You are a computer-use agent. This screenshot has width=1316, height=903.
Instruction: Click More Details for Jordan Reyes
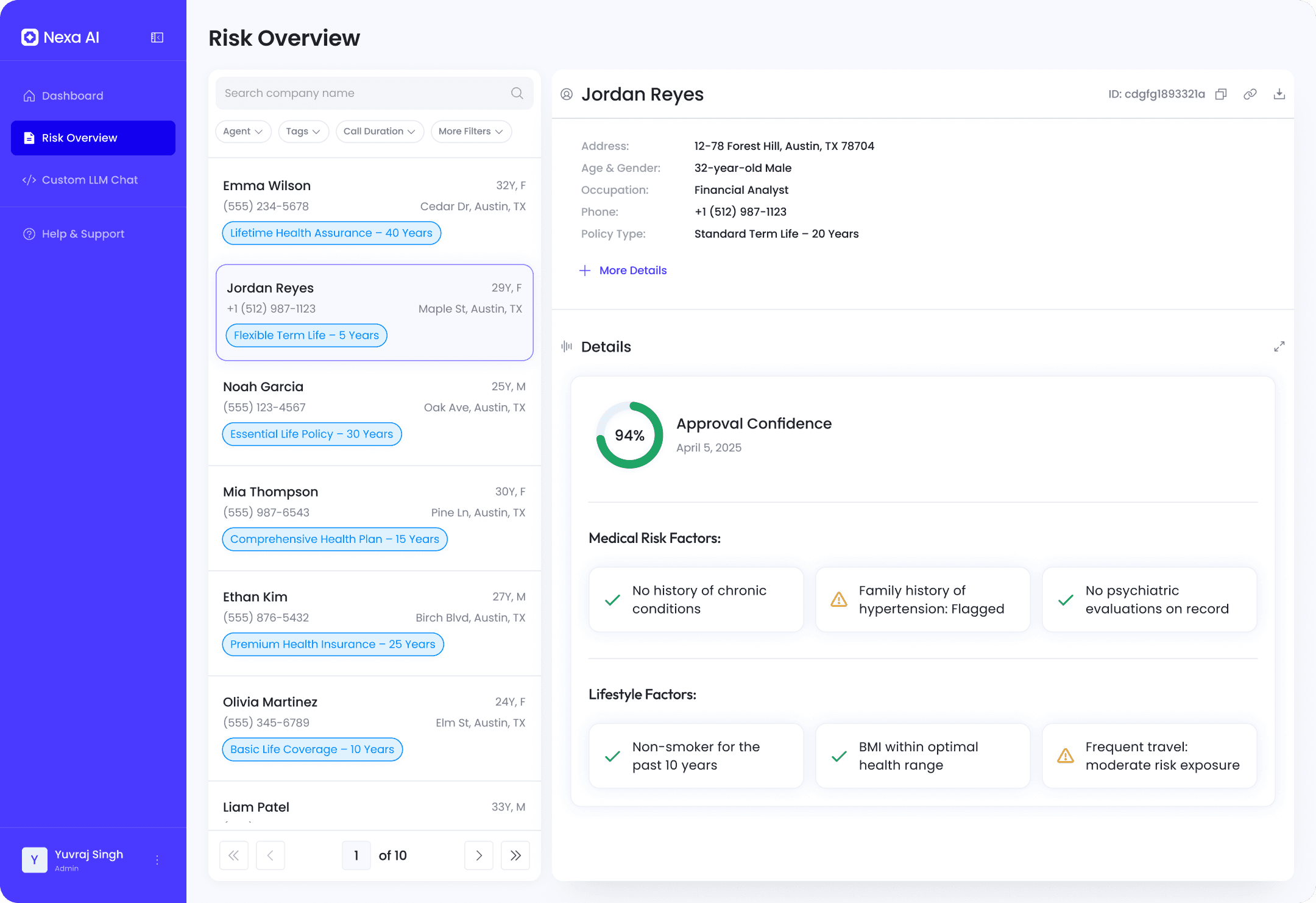coord(623,270)
